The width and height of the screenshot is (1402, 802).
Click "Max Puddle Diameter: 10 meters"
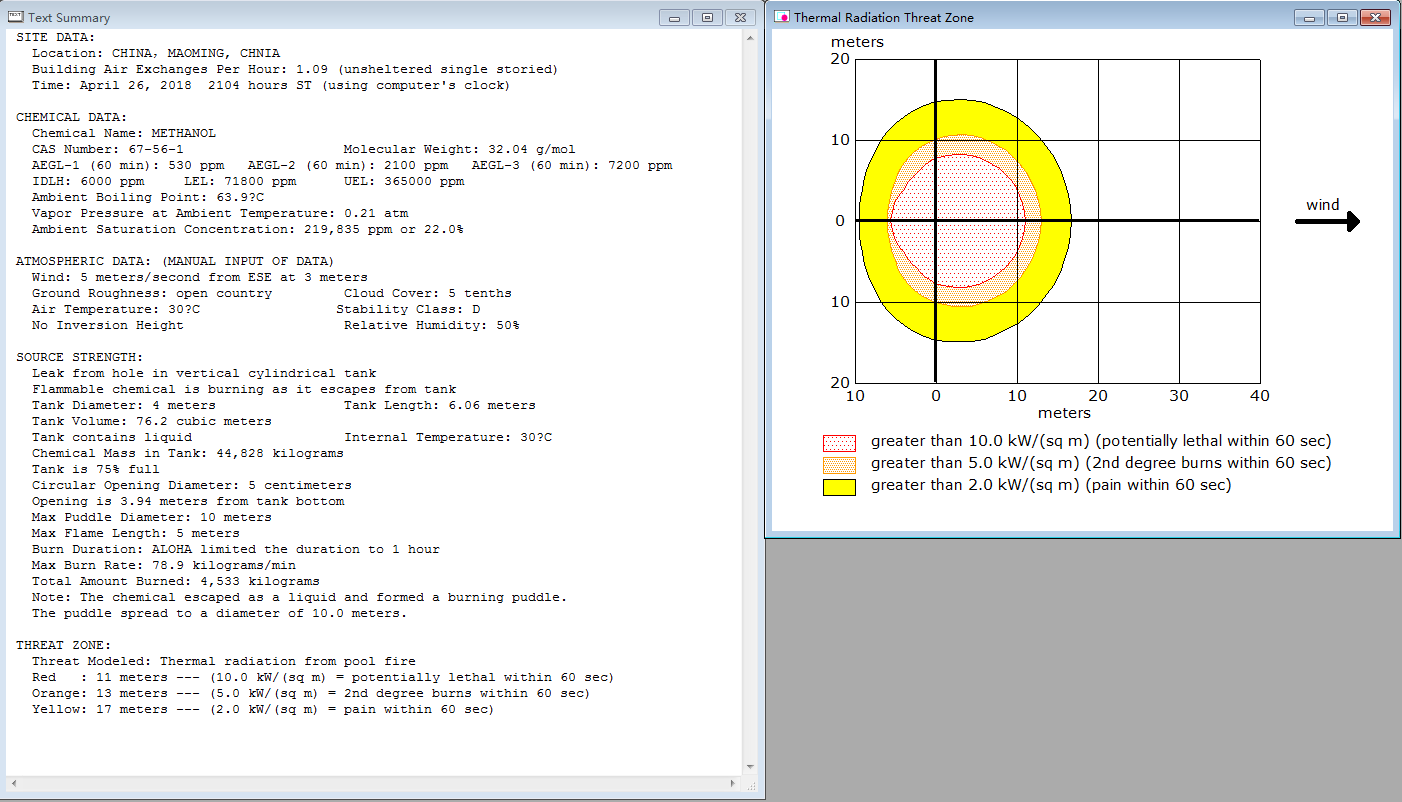(152, 517)
